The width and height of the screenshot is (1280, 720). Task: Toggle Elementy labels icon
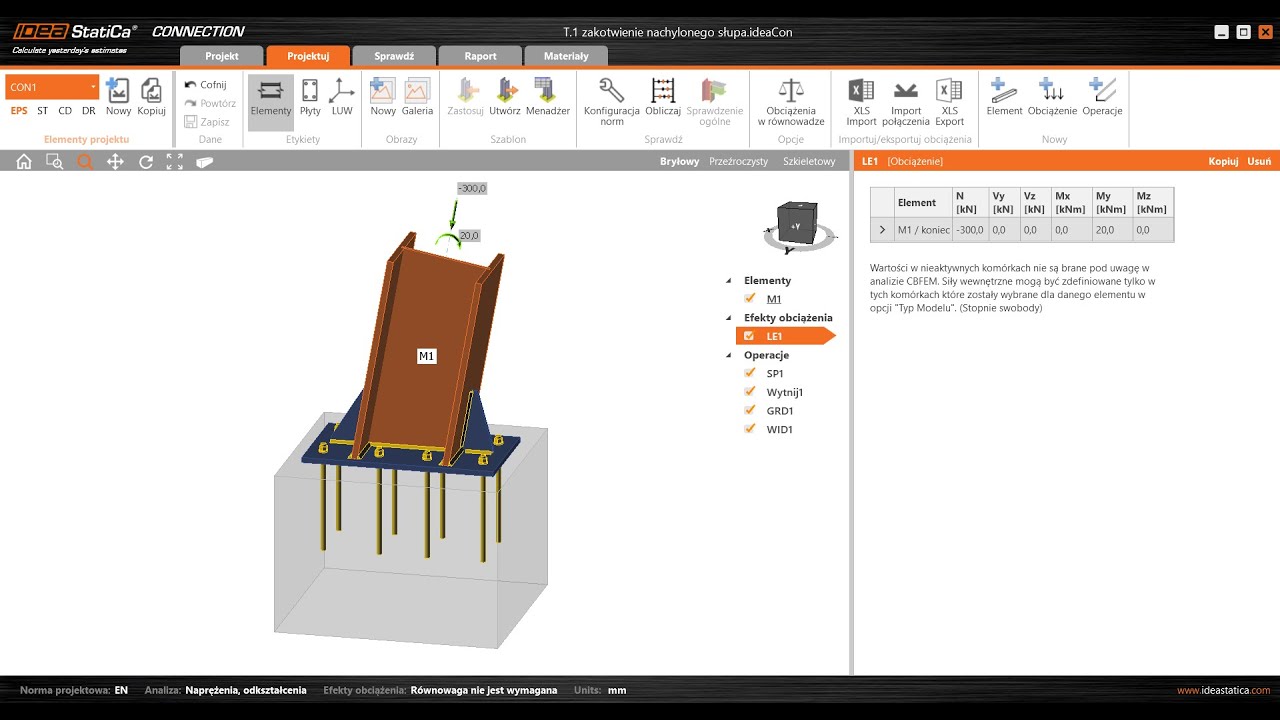click(271, 91)
